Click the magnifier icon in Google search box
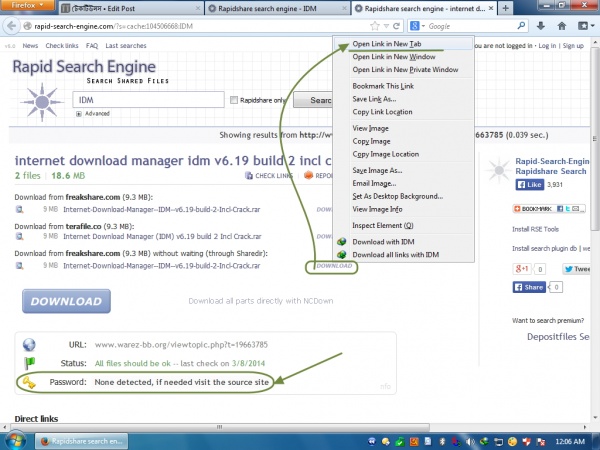 (521, 26)
